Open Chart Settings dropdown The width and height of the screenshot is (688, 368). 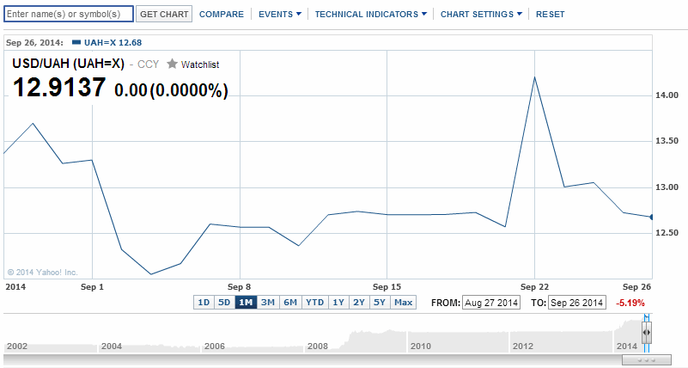point(481,14)
